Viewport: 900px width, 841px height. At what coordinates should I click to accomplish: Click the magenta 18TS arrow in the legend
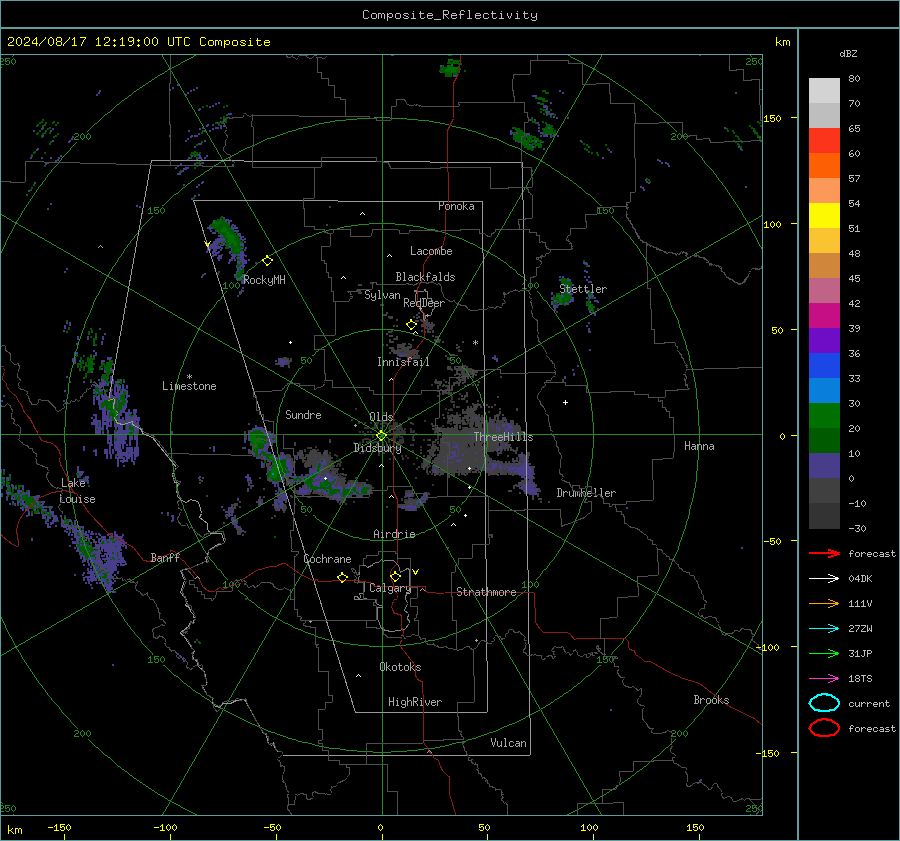(824, 679)
